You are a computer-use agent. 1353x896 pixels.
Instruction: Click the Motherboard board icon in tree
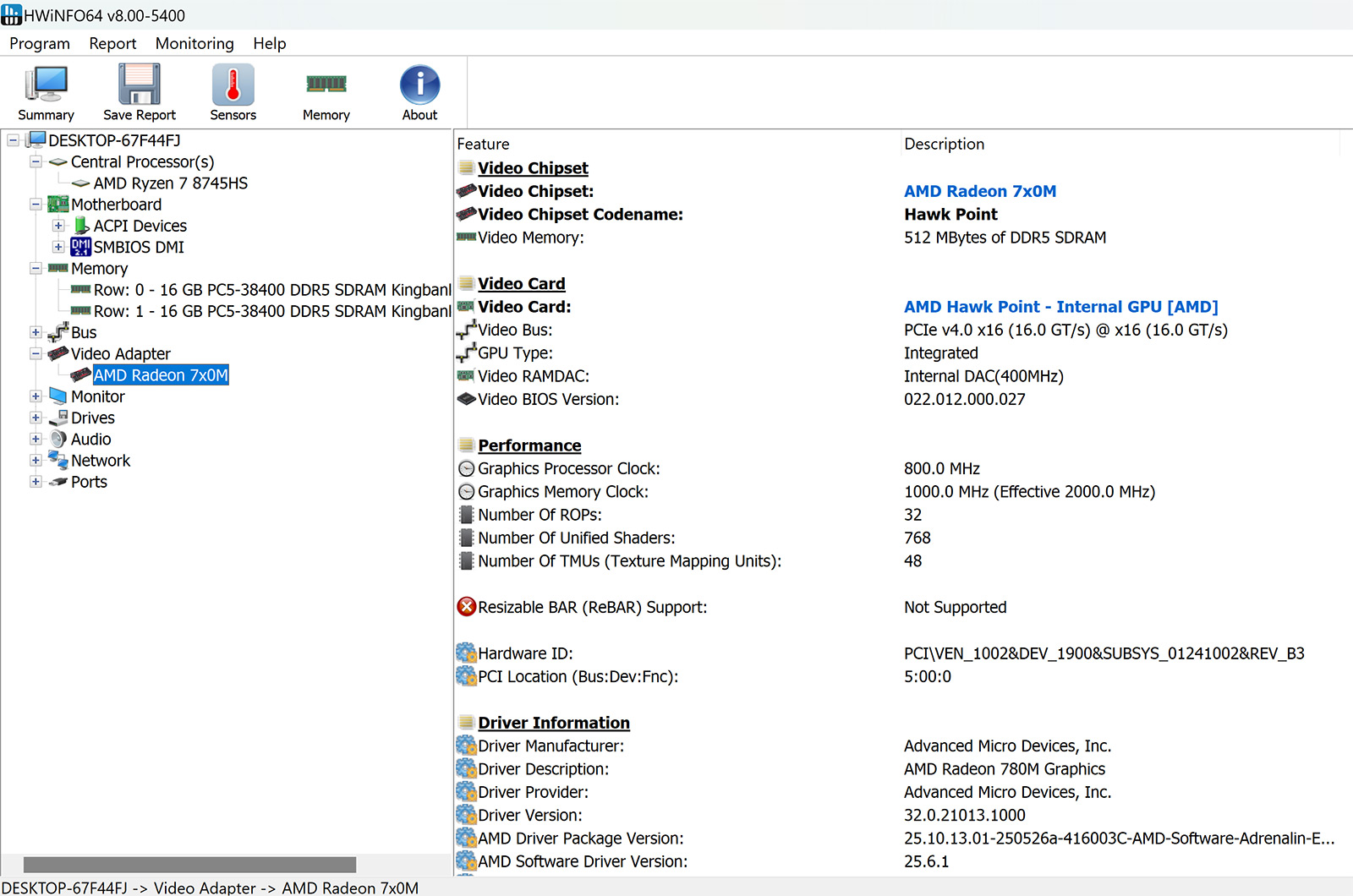click(x=58, y=205)
